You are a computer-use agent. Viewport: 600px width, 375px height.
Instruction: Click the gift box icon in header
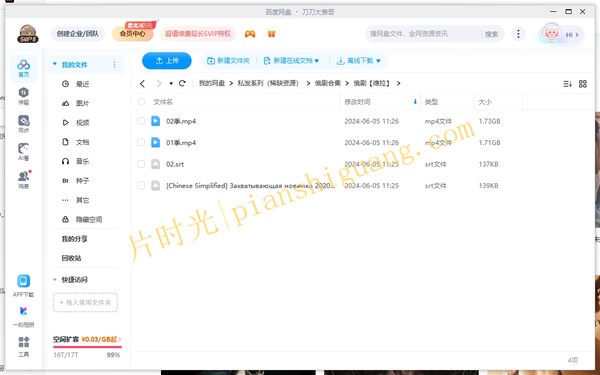pos(271,34)
